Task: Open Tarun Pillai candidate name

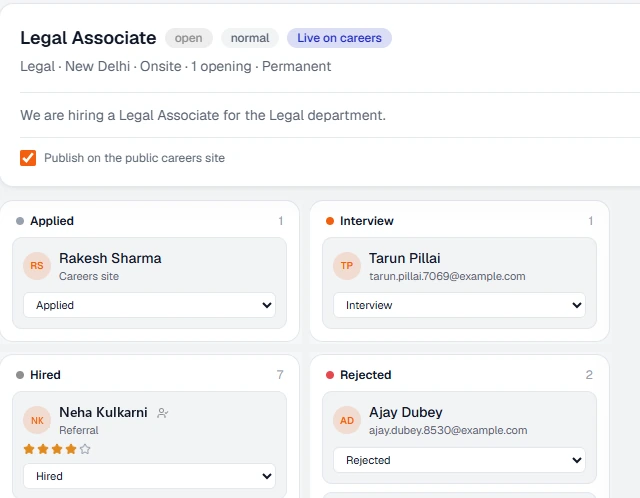Action: coord(404,258)
